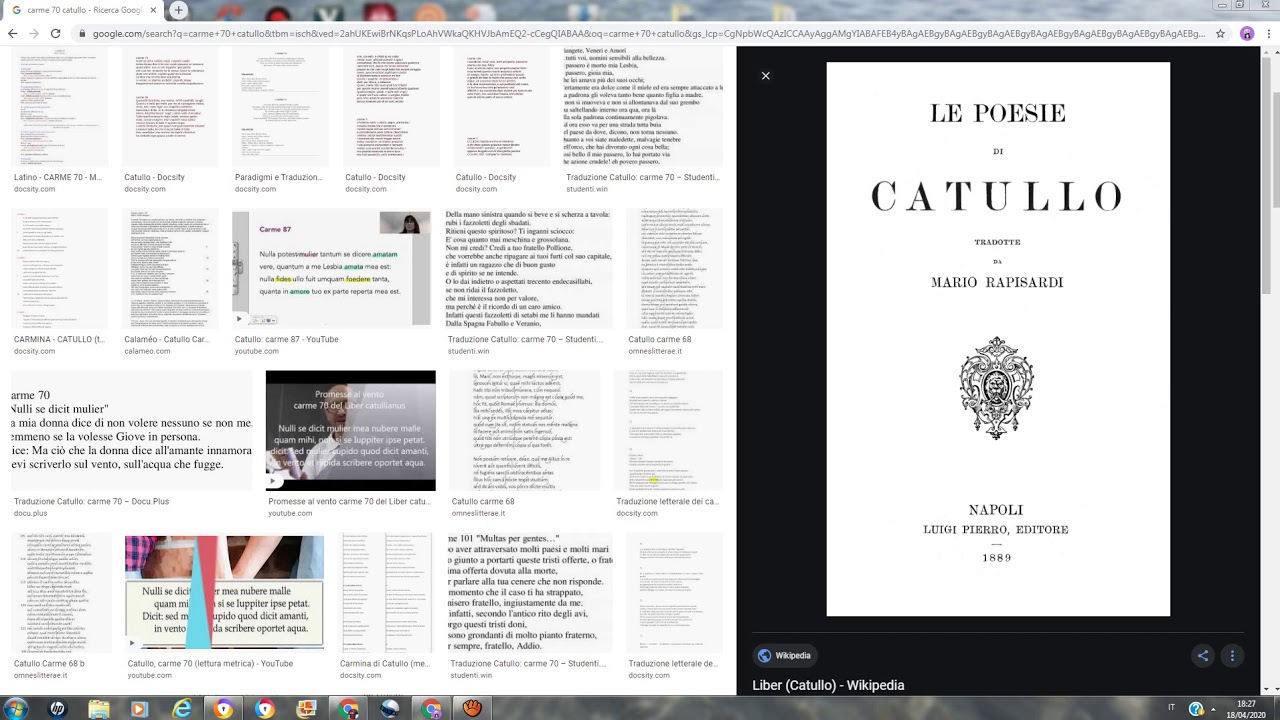The height and width of the screenshot is (720, 1280).
Task: Click 'Carmina di Catullo' caption link
Action: pyautogui.click(x=385, y=663)
